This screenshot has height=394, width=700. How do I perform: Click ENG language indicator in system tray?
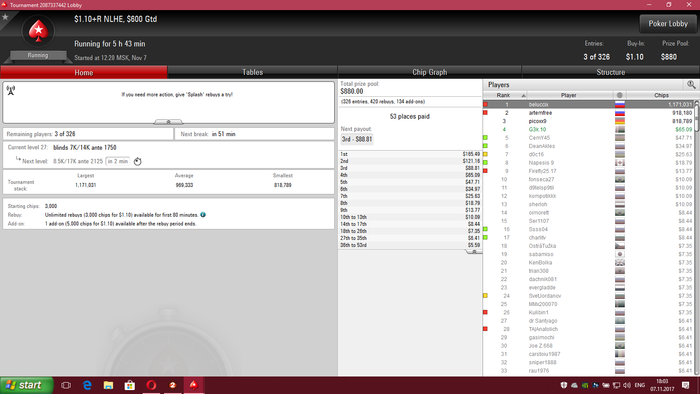[x=640, y=385]
